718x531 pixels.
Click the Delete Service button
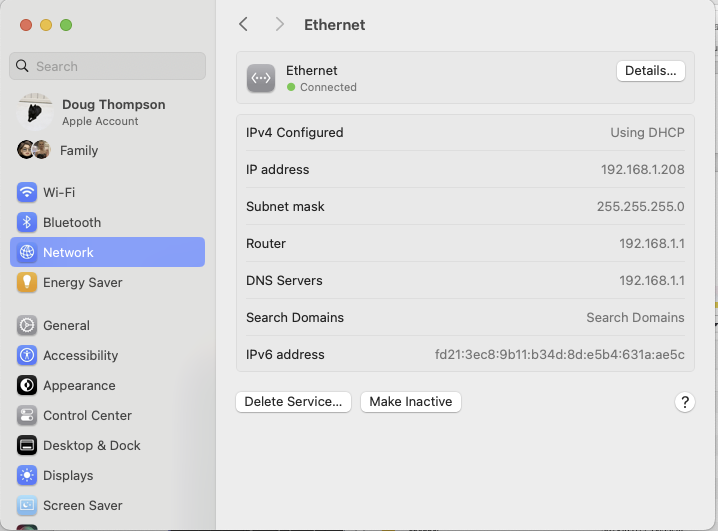click(x=293, y=402)
